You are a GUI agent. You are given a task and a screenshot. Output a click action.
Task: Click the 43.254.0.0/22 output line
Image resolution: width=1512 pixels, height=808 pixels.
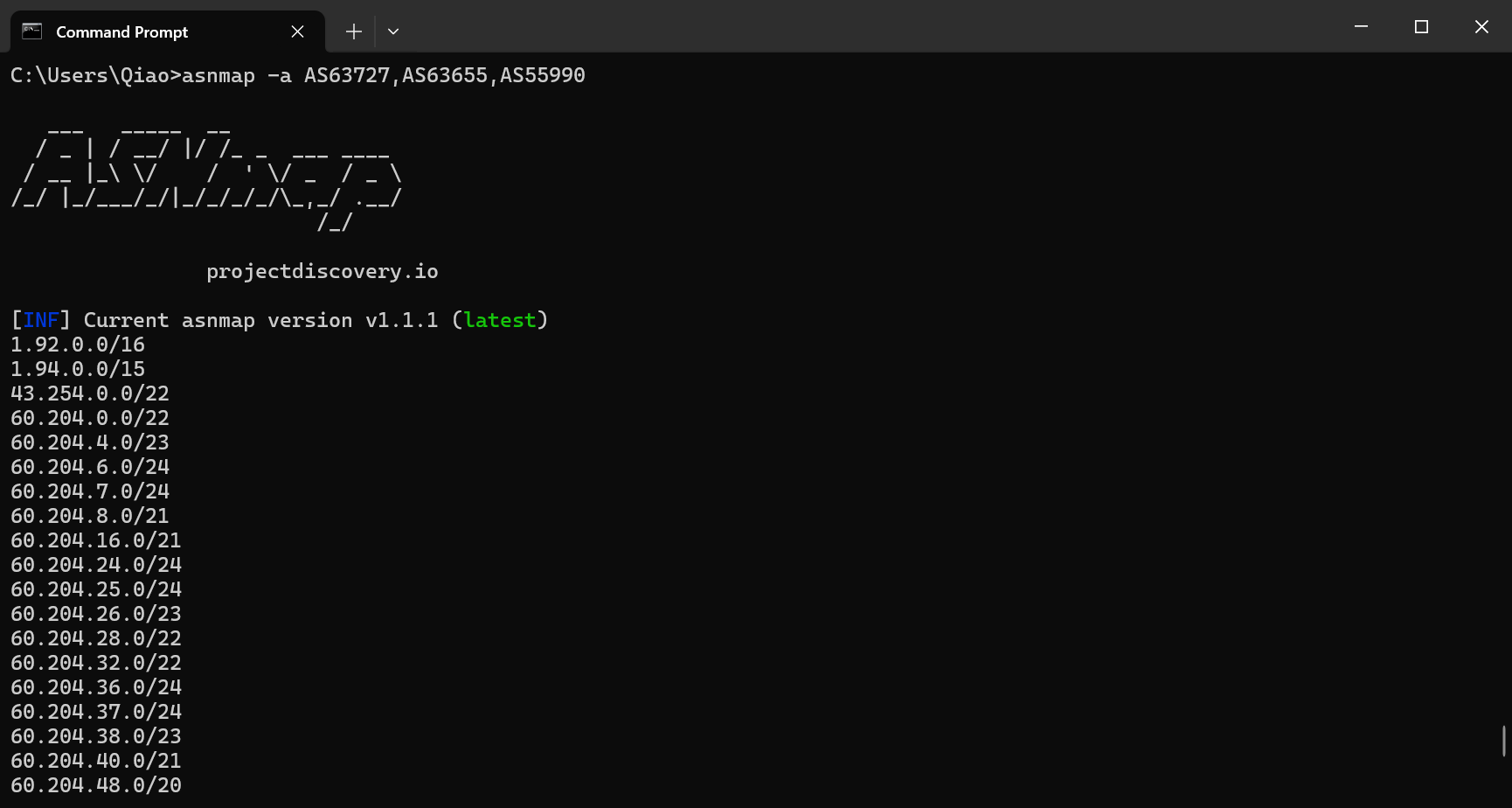(90, 394)
